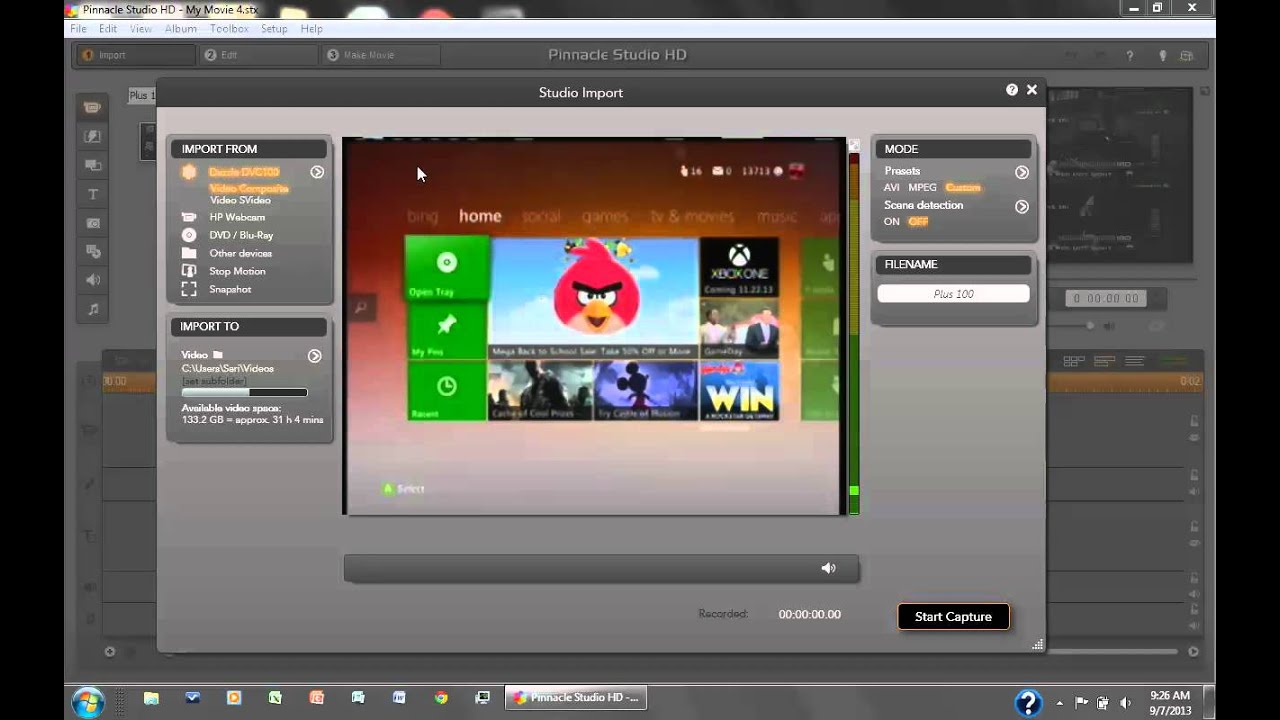Select Stop Motion import mode

click(237, 271)
